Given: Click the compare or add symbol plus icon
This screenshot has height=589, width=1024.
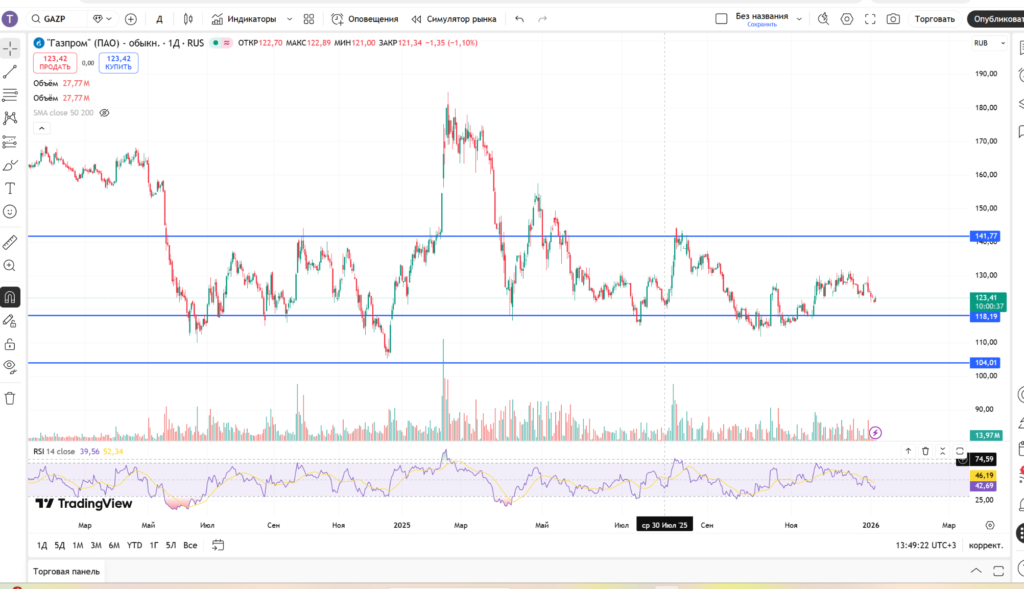Looking at the screenshot, I should 131,19.
